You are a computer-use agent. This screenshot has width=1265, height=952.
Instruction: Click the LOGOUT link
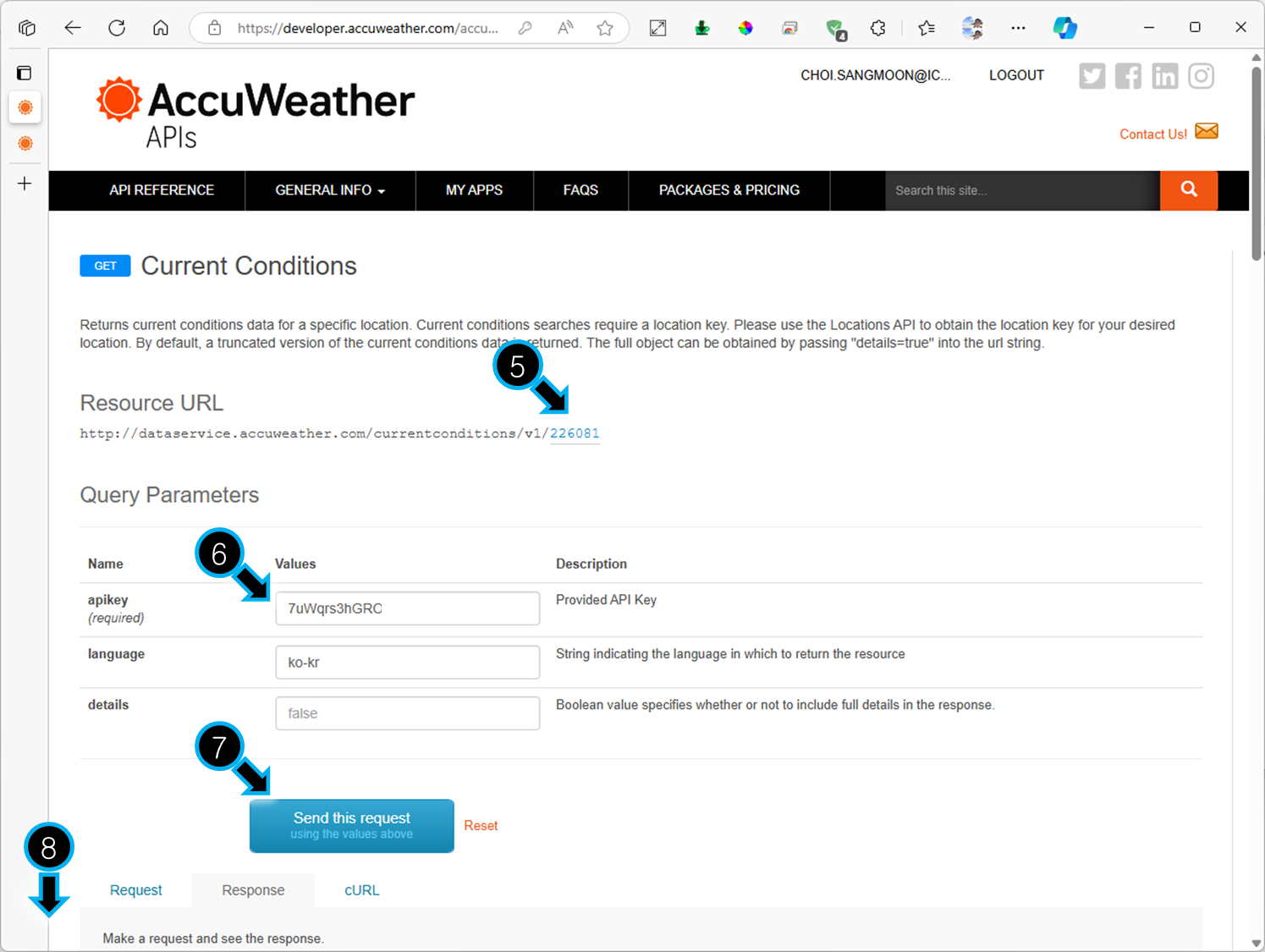1016,75
